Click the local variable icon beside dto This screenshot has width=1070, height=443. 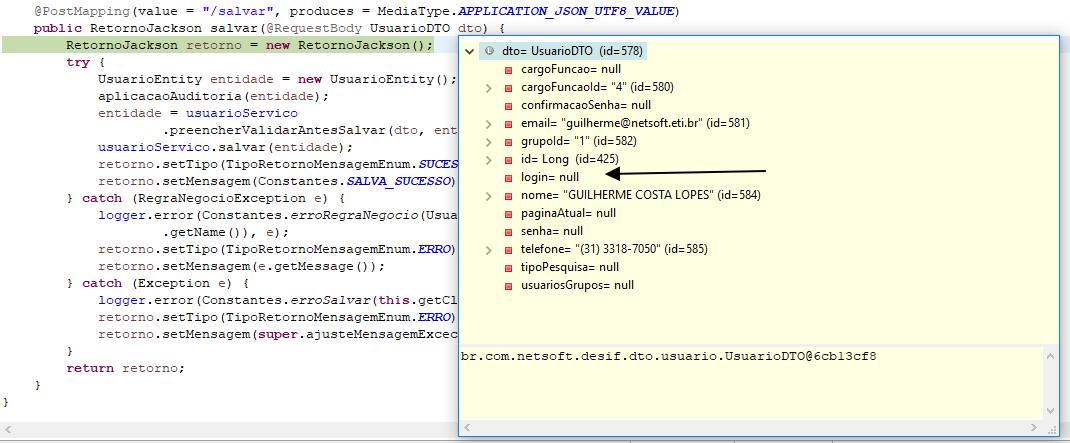click(489, 51)
